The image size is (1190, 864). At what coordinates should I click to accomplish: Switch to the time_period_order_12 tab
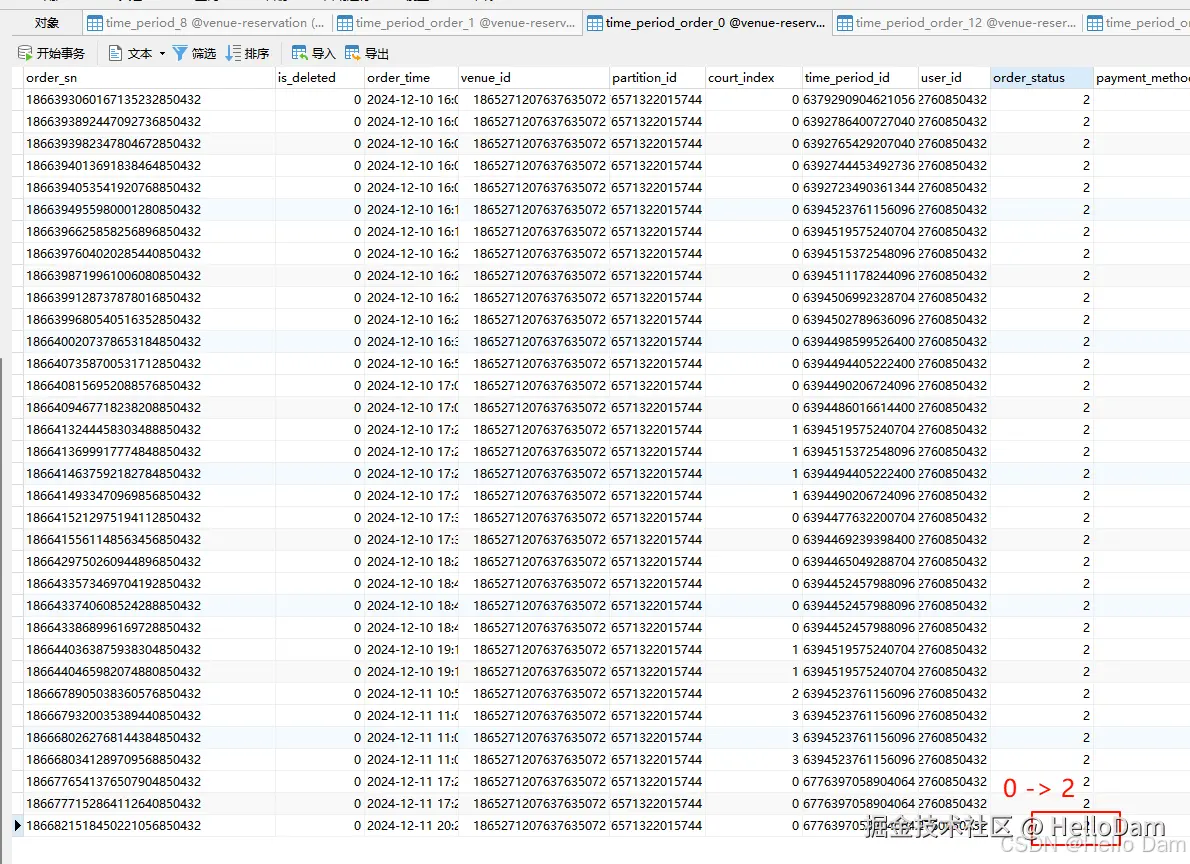[x=958, y=23]
